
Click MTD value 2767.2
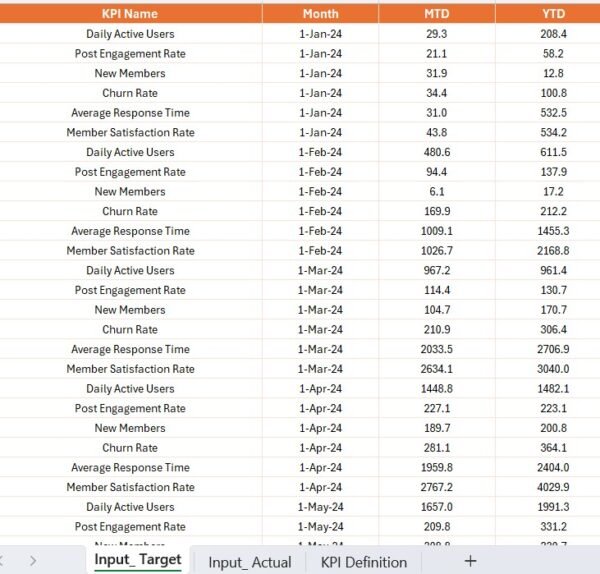[x=437, y=487]
